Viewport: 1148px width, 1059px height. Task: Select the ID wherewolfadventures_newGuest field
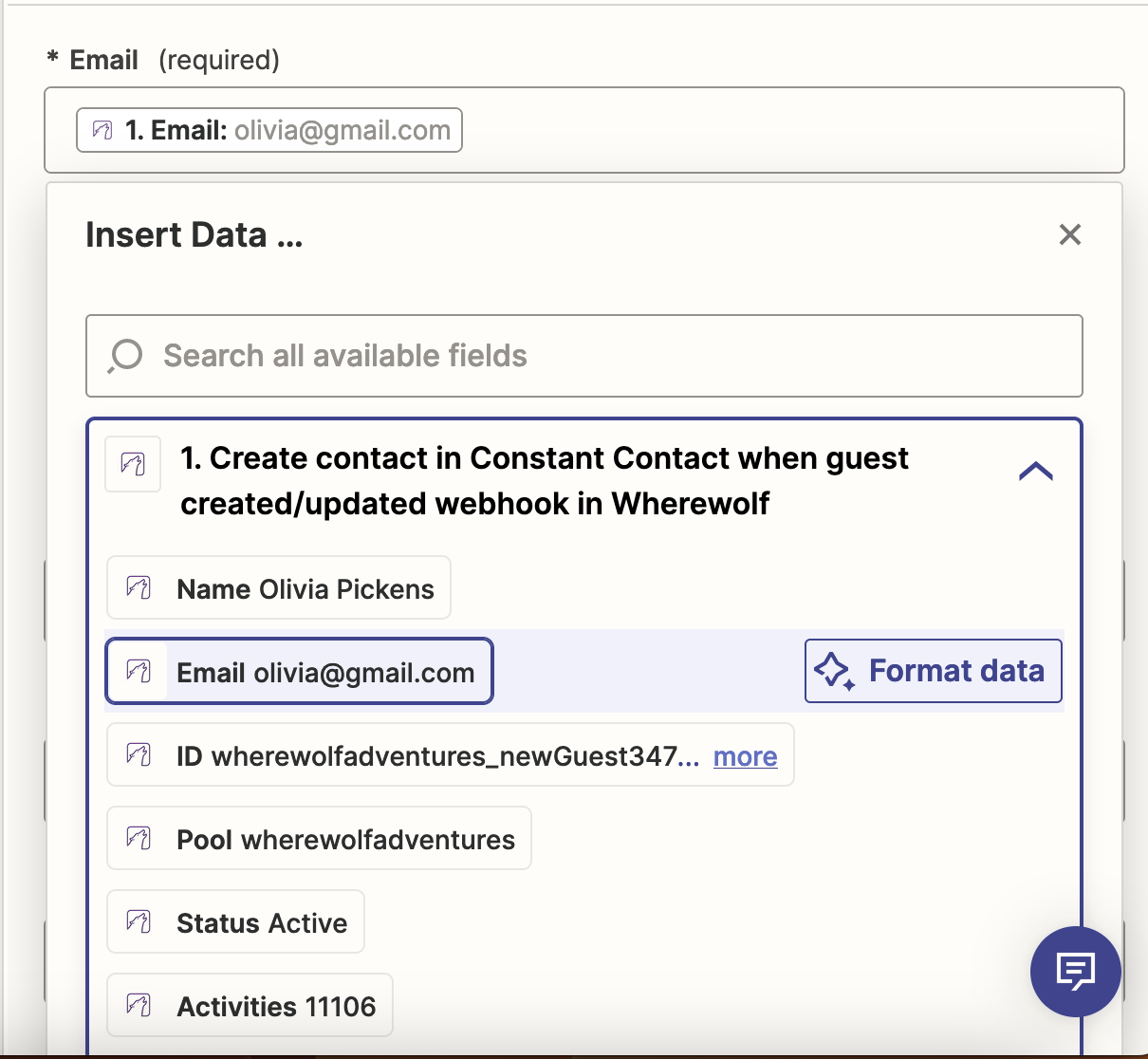pyautogui.click(x=451, y=755)
